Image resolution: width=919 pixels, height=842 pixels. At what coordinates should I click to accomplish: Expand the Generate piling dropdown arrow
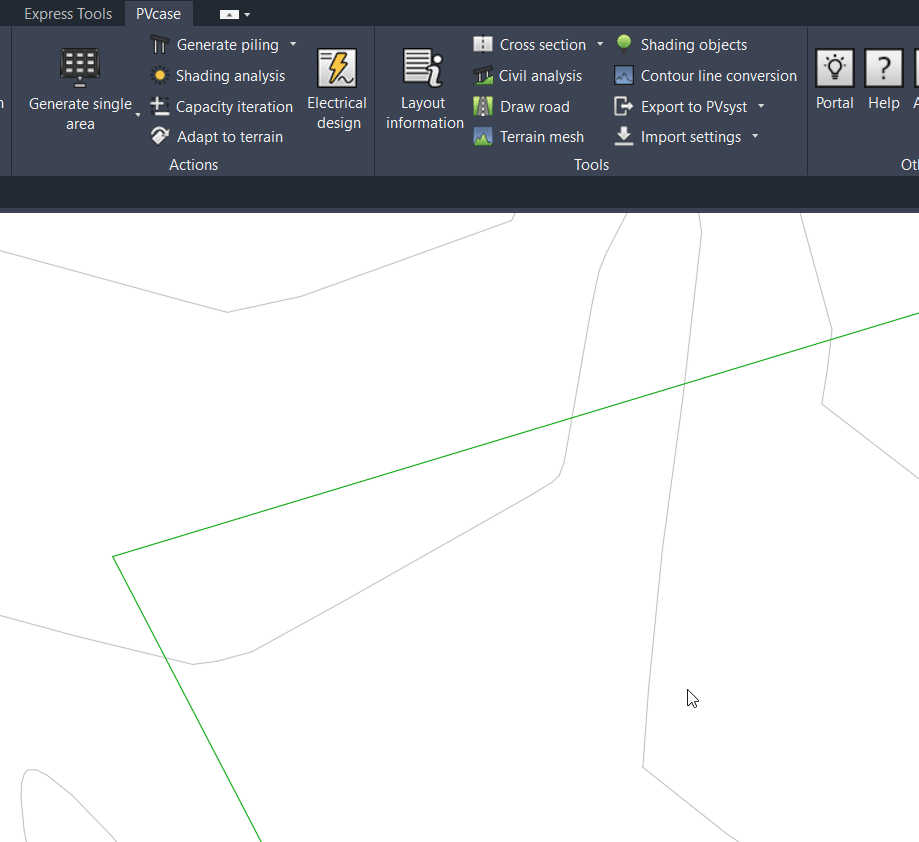(293, 44)
